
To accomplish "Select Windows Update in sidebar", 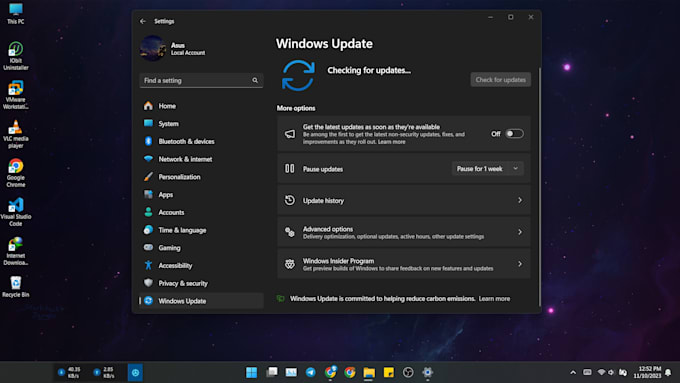I will coord(202,301).
